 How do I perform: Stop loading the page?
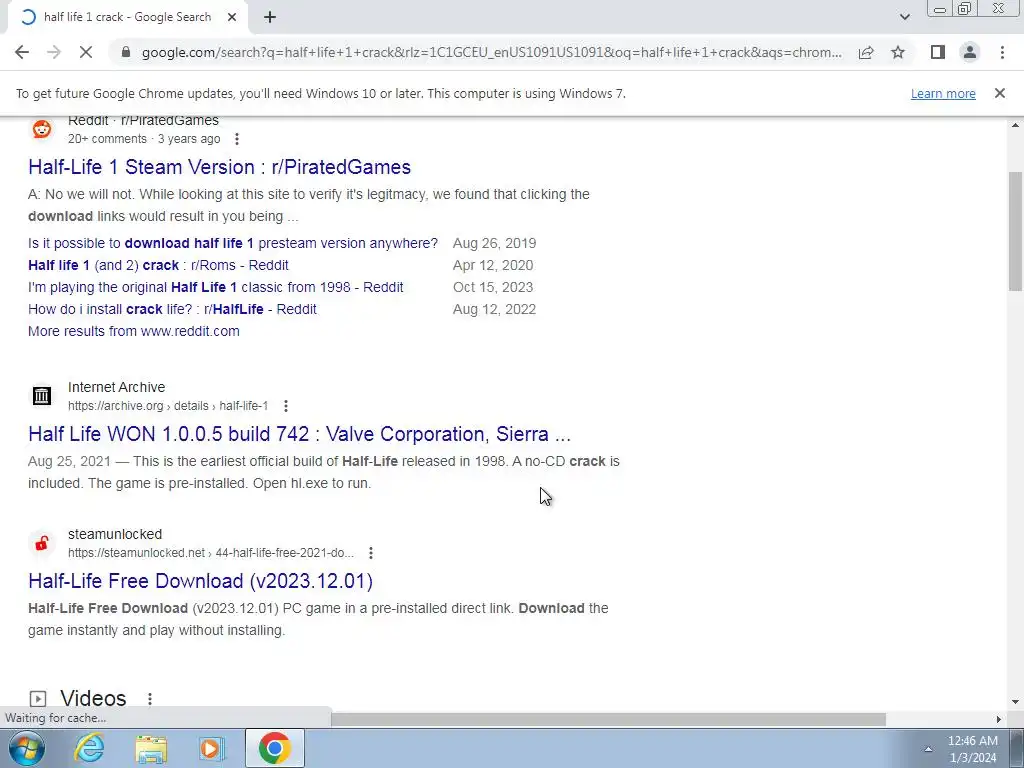pyautogui.click(x=86, y=52)
